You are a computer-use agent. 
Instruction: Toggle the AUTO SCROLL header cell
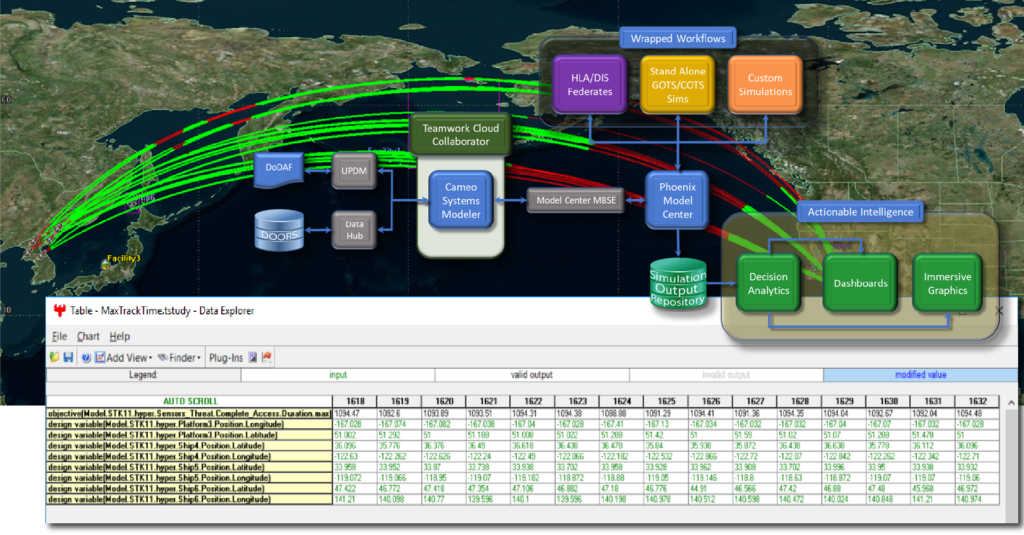pyautogui.click(x=189, y=401)
